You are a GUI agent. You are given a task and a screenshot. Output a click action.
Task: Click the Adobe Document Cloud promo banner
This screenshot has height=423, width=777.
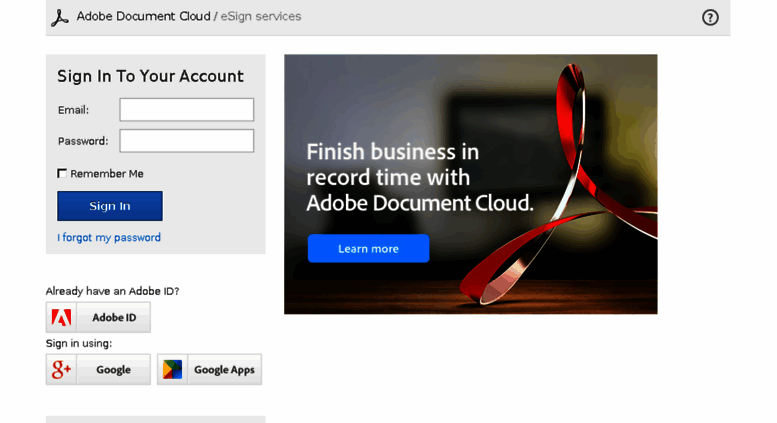tap(471, 184)
